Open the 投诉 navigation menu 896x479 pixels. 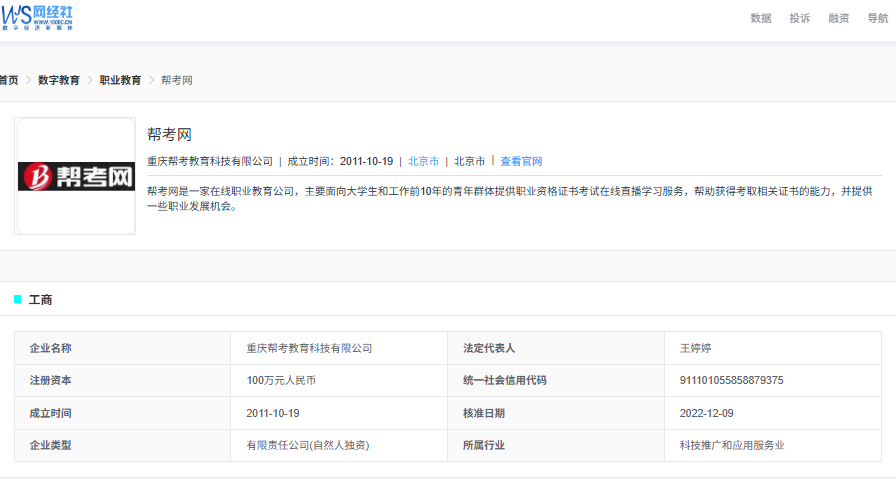point(799,18)
